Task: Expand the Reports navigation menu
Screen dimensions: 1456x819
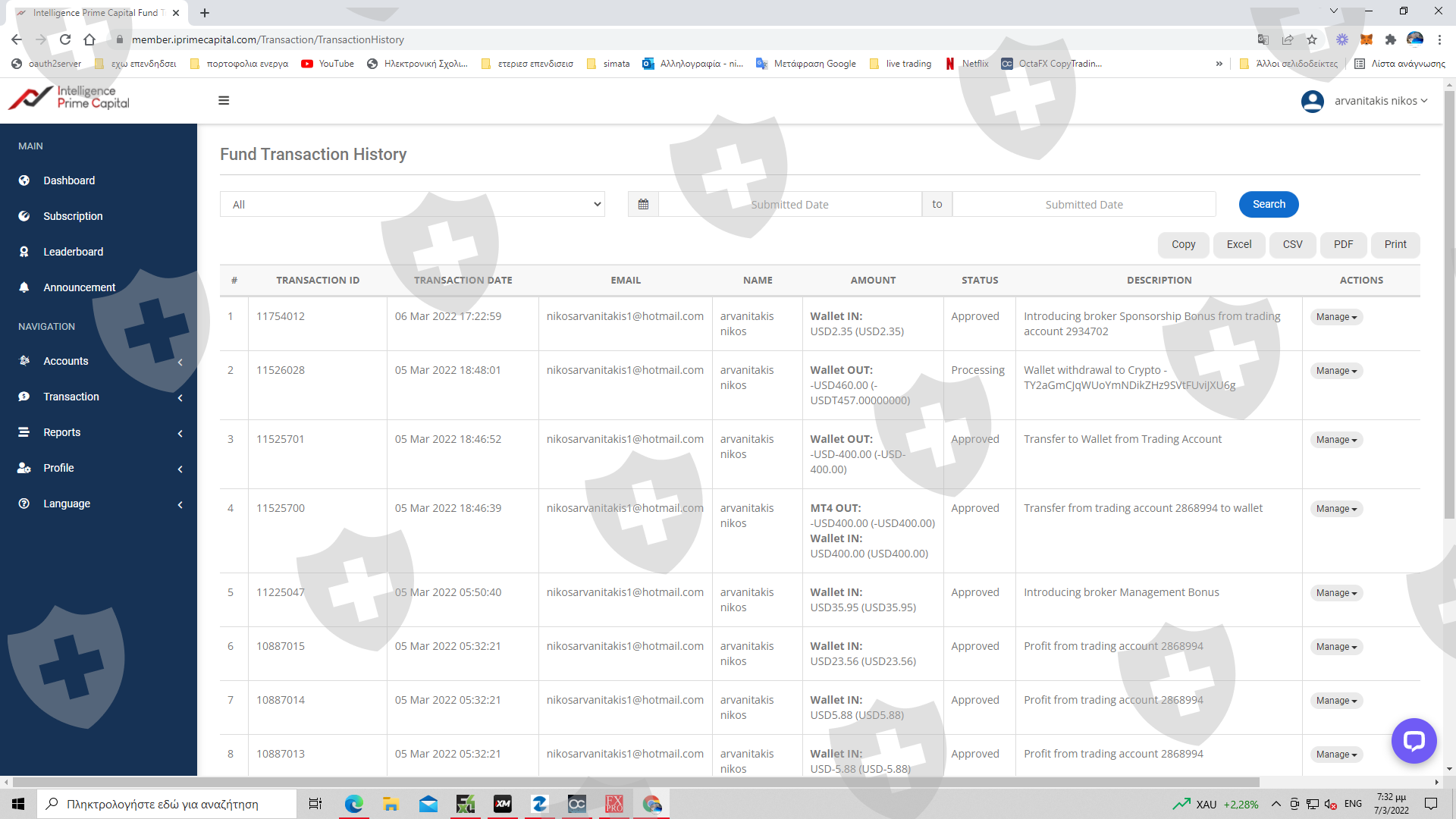Action: pos(61,432)
